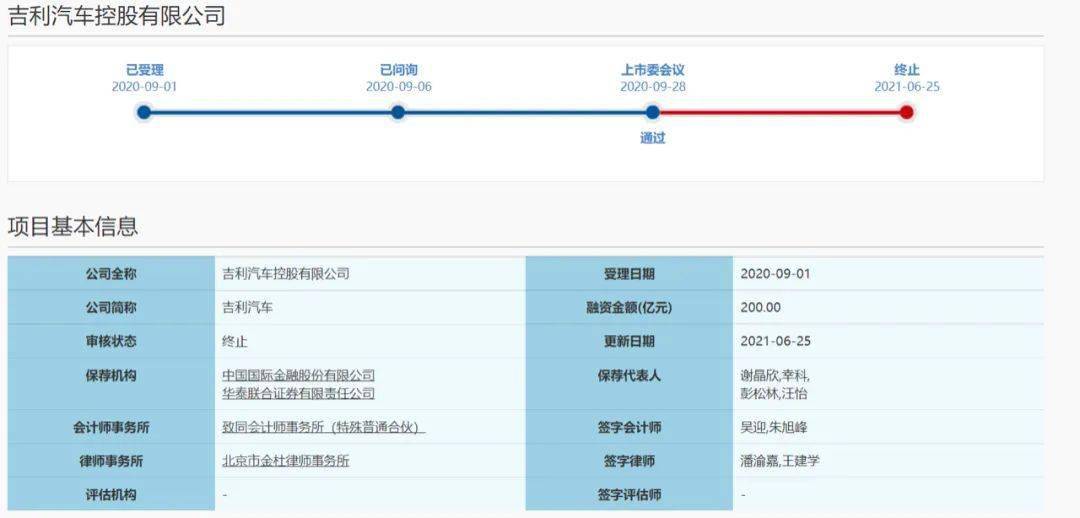The image size is (1080, 518).
Task: Select the 终止 stage label above timeline
Action: [907, 70]
